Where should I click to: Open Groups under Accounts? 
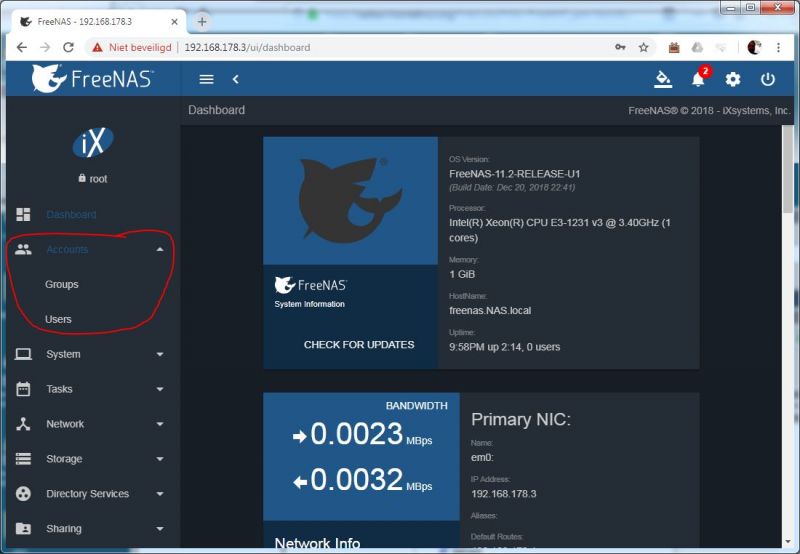pos(62,284)
